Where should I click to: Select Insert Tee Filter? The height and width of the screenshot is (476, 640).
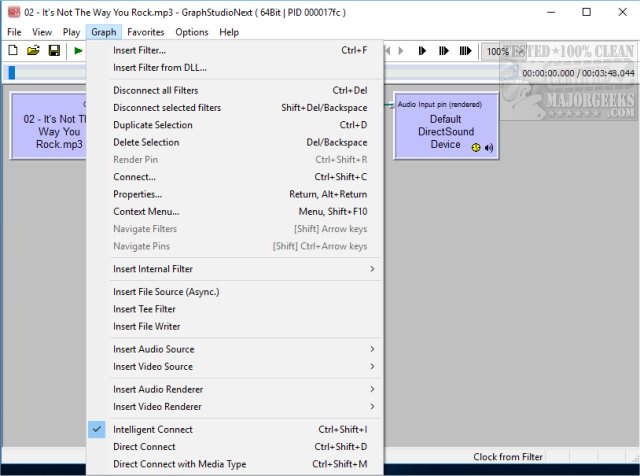[x=235, y=309]
